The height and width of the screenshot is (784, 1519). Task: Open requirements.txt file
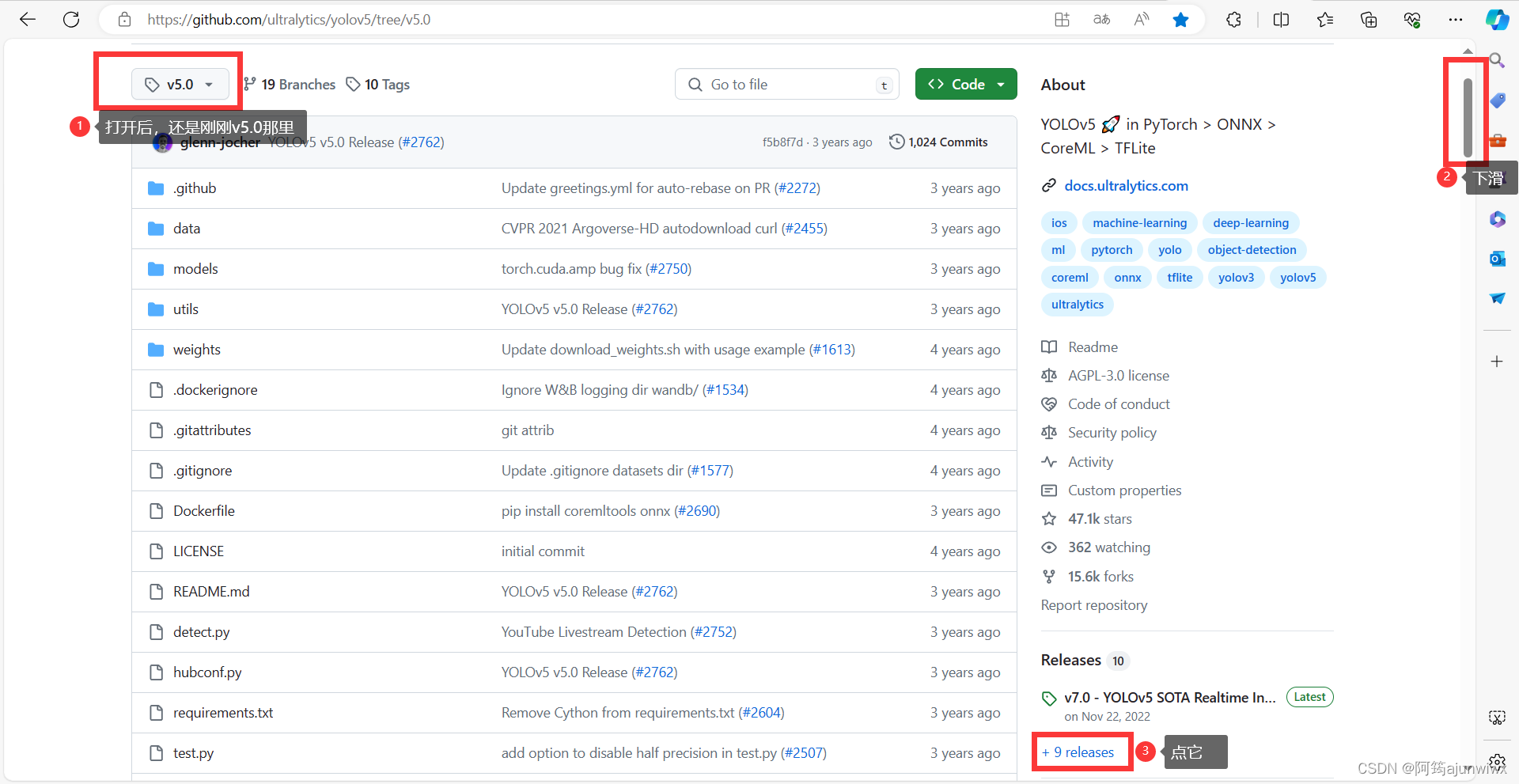(x=223, y=713)
